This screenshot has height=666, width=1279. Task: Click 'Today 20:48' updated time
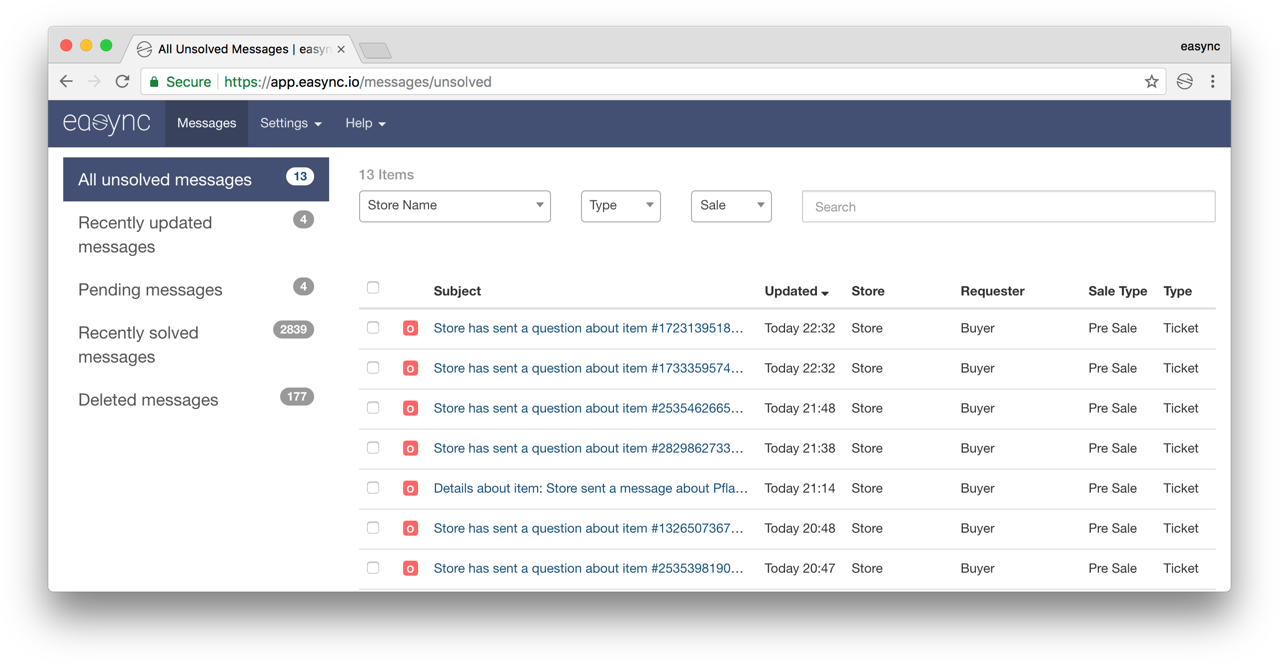tap(799, 528)
